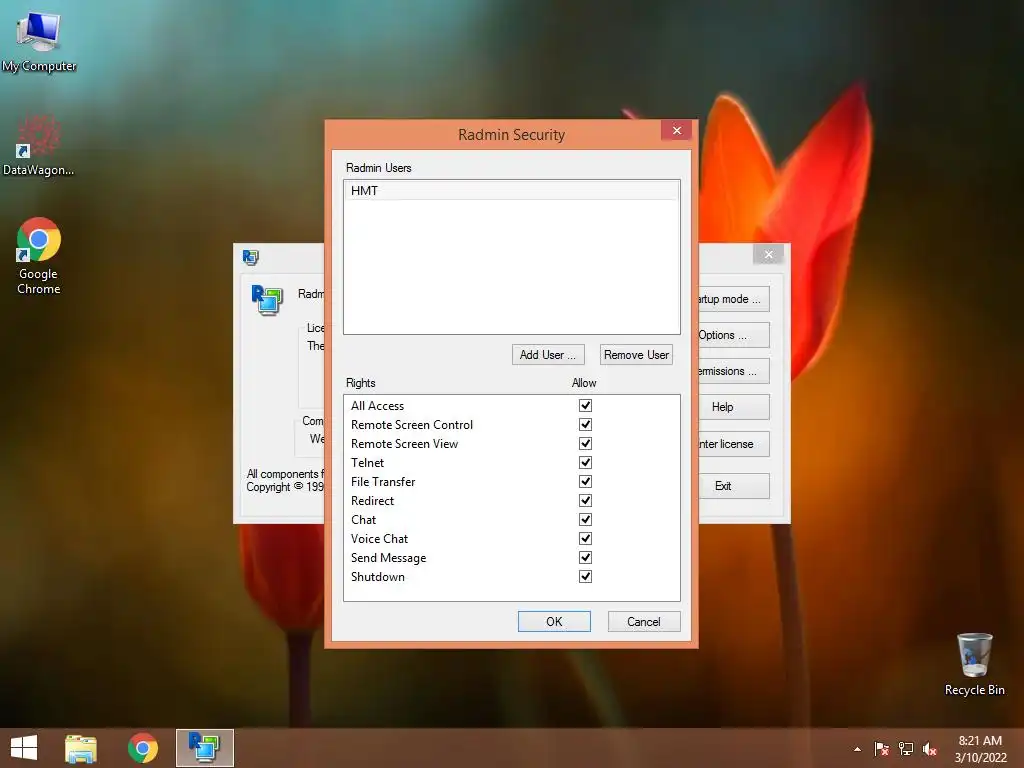Image resolution: width=1024 pixels, height=768 pixels.
Task: Uncheck the Telnet right
Action: pyautogui.click(x=585, y=462)
